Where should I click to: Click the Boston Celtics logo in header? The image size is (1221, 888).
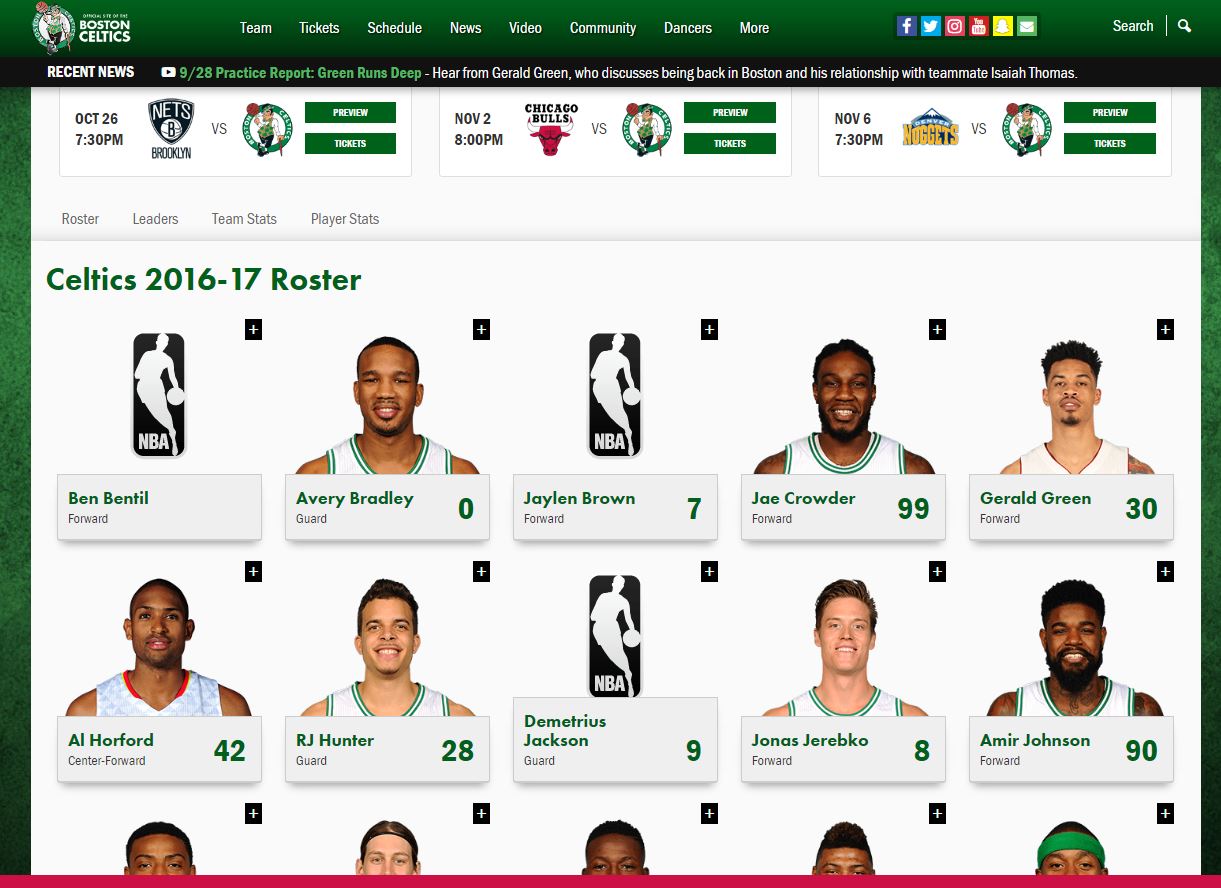(82, 28)
